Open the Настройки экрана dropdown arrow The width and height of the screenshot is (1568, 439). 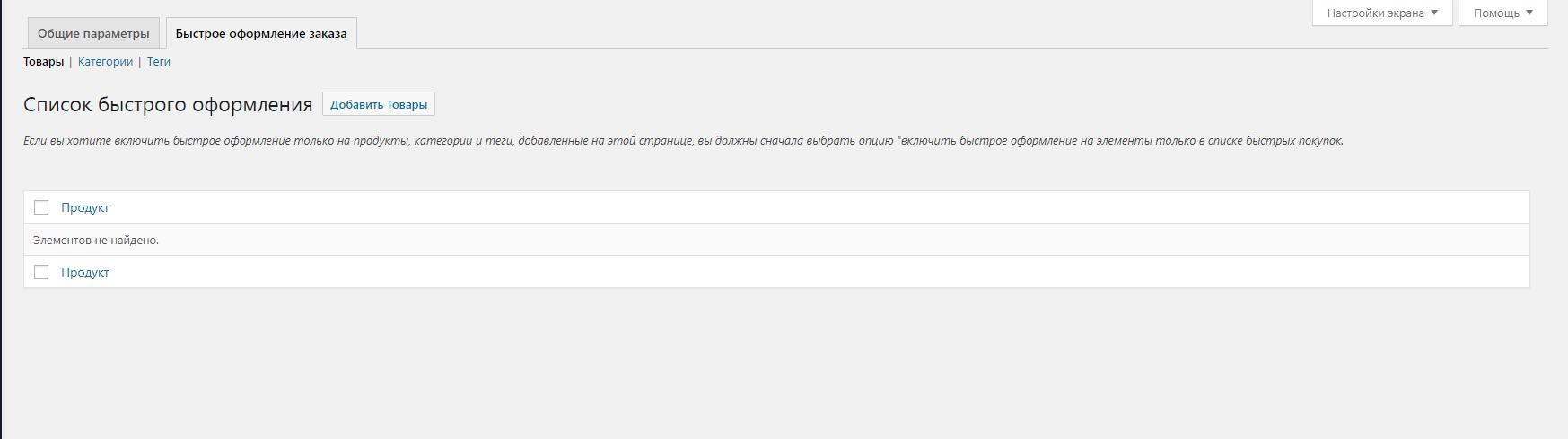[1434, 13]
